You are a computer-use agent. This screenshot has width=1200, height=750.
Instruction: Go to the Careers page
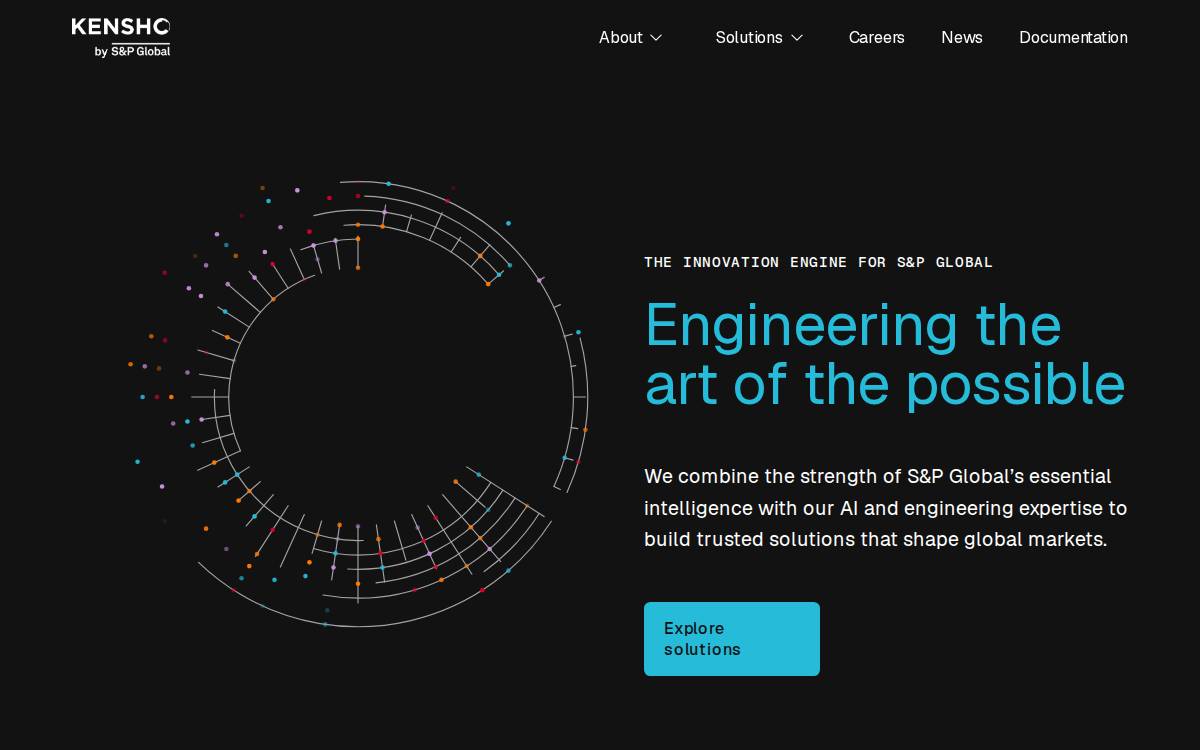point(876,37)
